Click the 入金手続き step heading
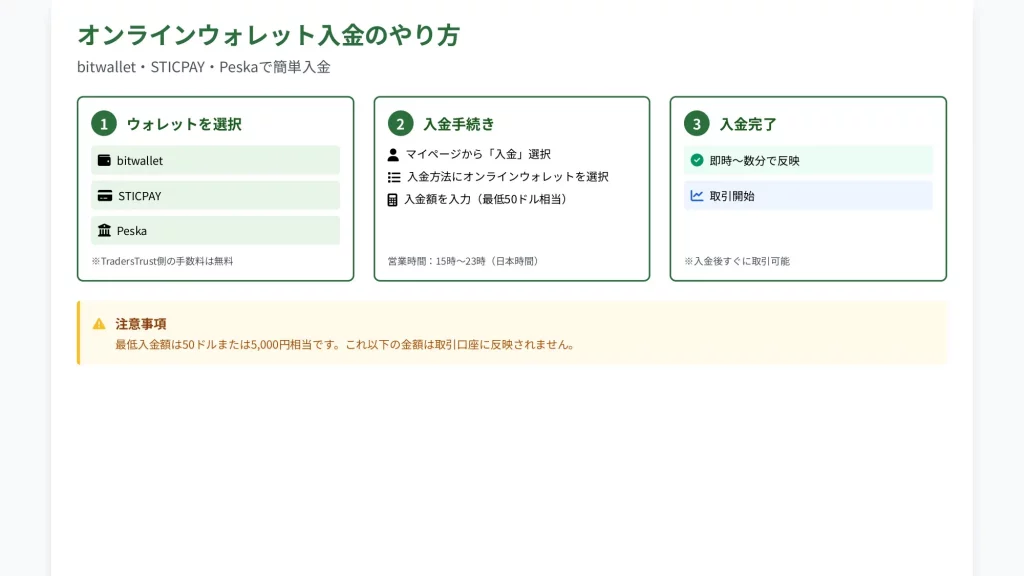Screen dimensions: 1024x576 459,125
